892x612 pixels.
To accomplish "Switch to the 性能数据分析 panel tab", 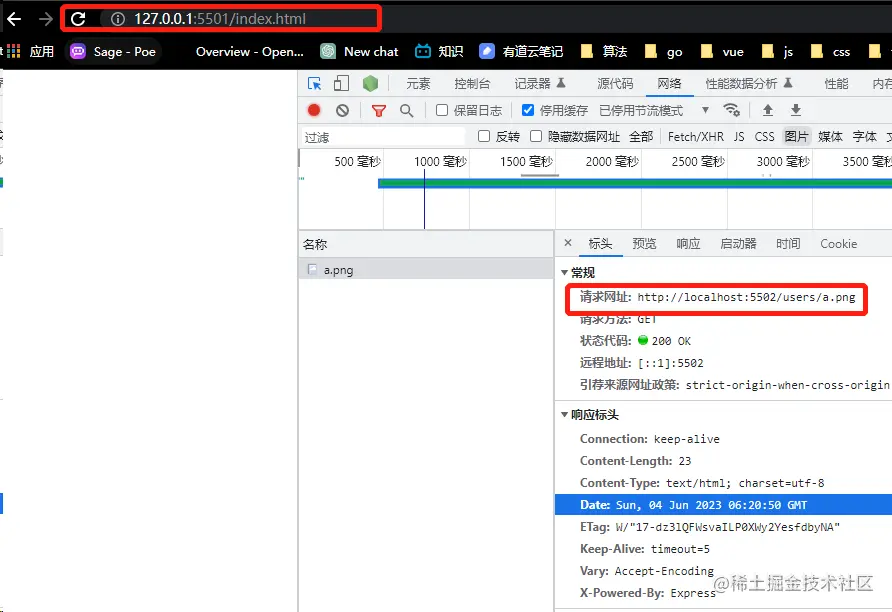I will 749,84.
